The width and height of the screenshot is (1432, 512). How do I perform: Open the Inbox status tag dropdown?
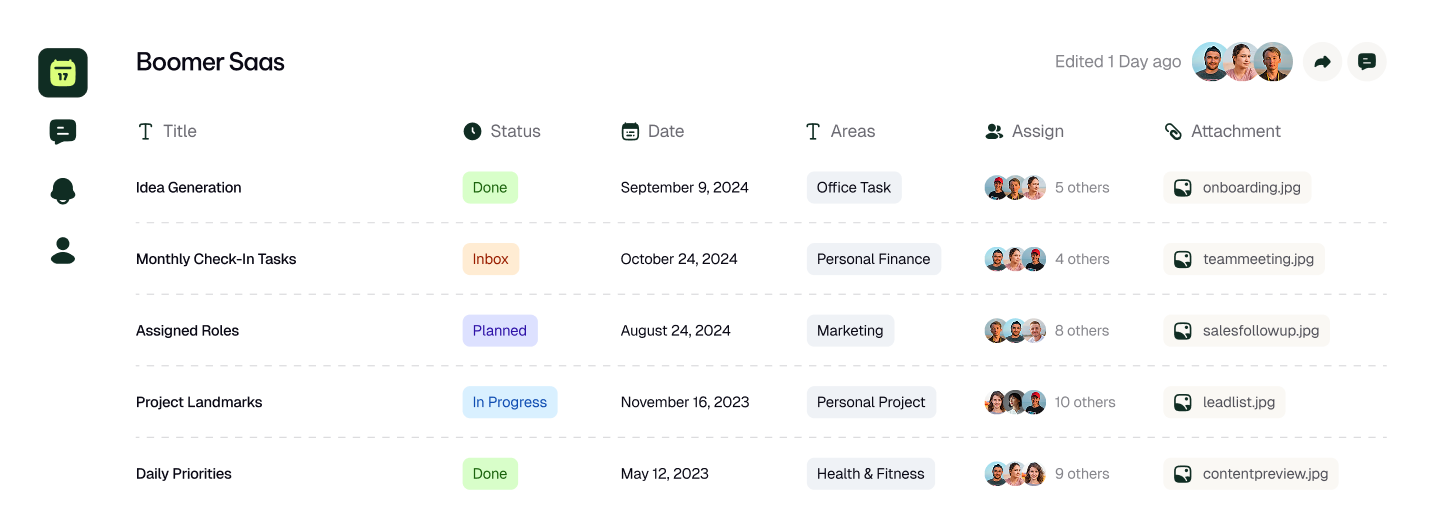491,259
